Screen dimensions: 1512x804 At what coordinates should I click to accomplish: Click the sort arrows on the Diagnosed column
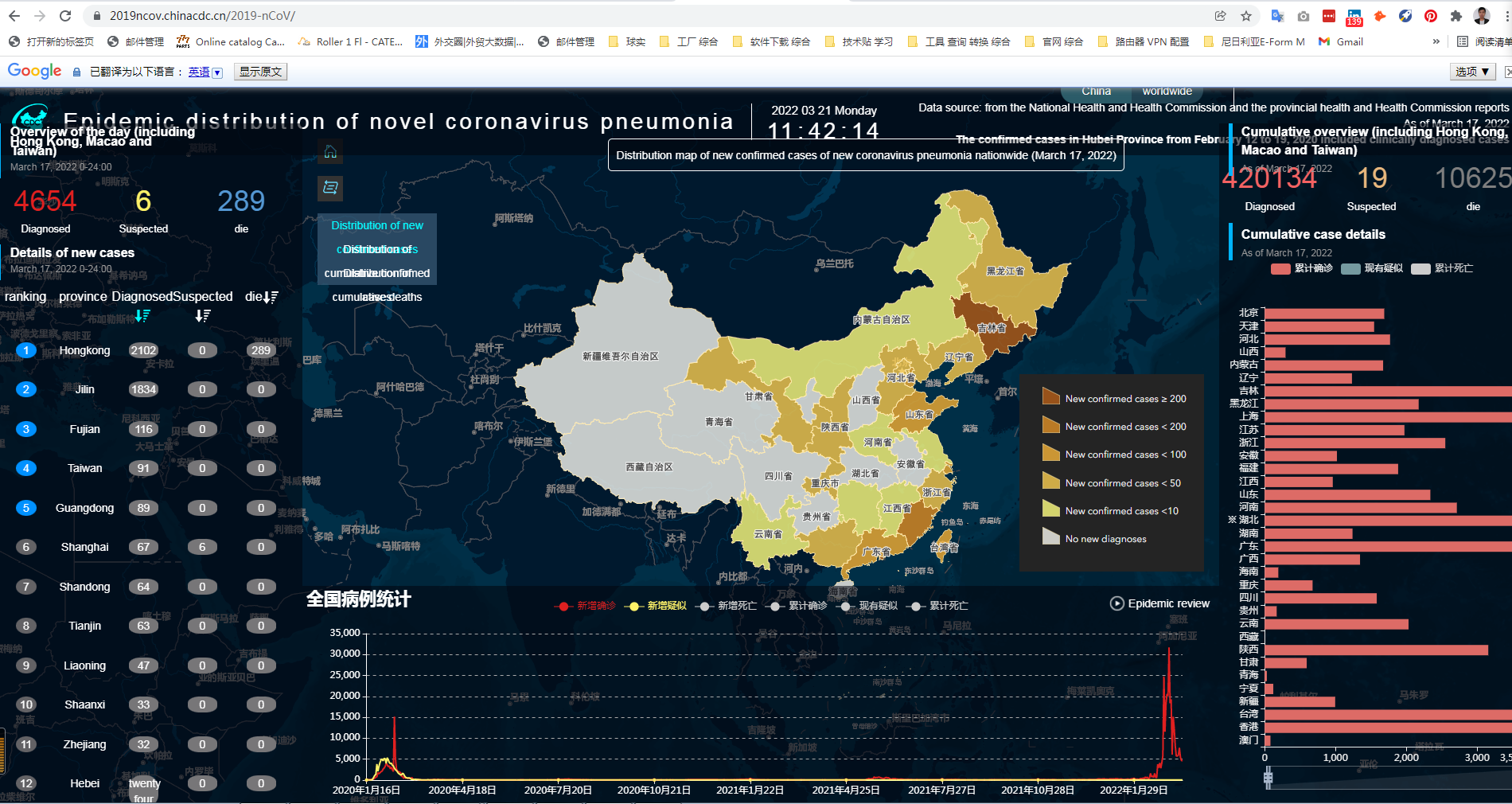143,315
